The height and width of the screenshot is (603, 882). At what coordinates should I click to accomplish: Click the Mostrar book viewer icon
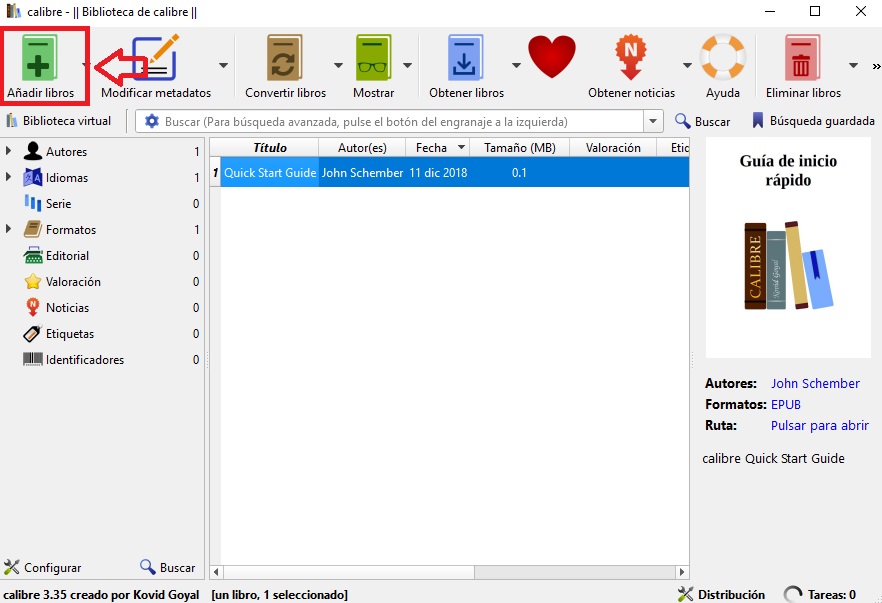tap(374, 58)
